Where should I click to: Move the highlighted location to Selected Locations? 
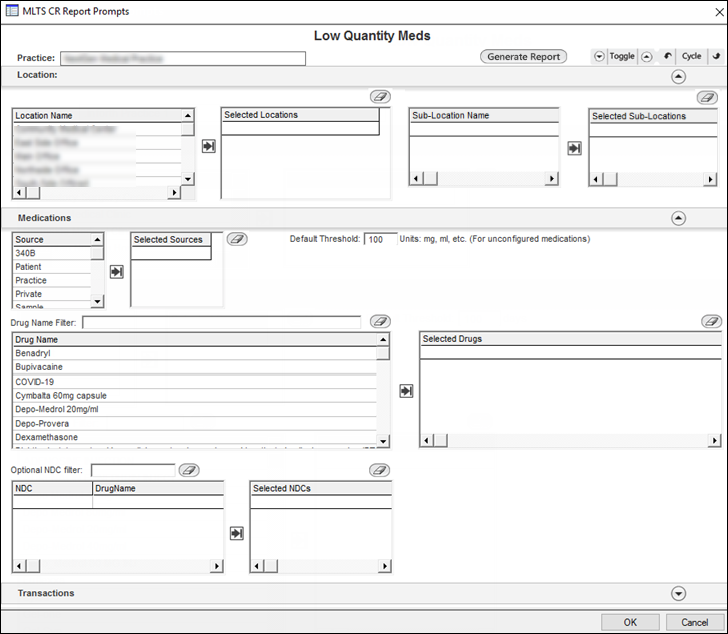pyautogui.click(x=208, y=146)
